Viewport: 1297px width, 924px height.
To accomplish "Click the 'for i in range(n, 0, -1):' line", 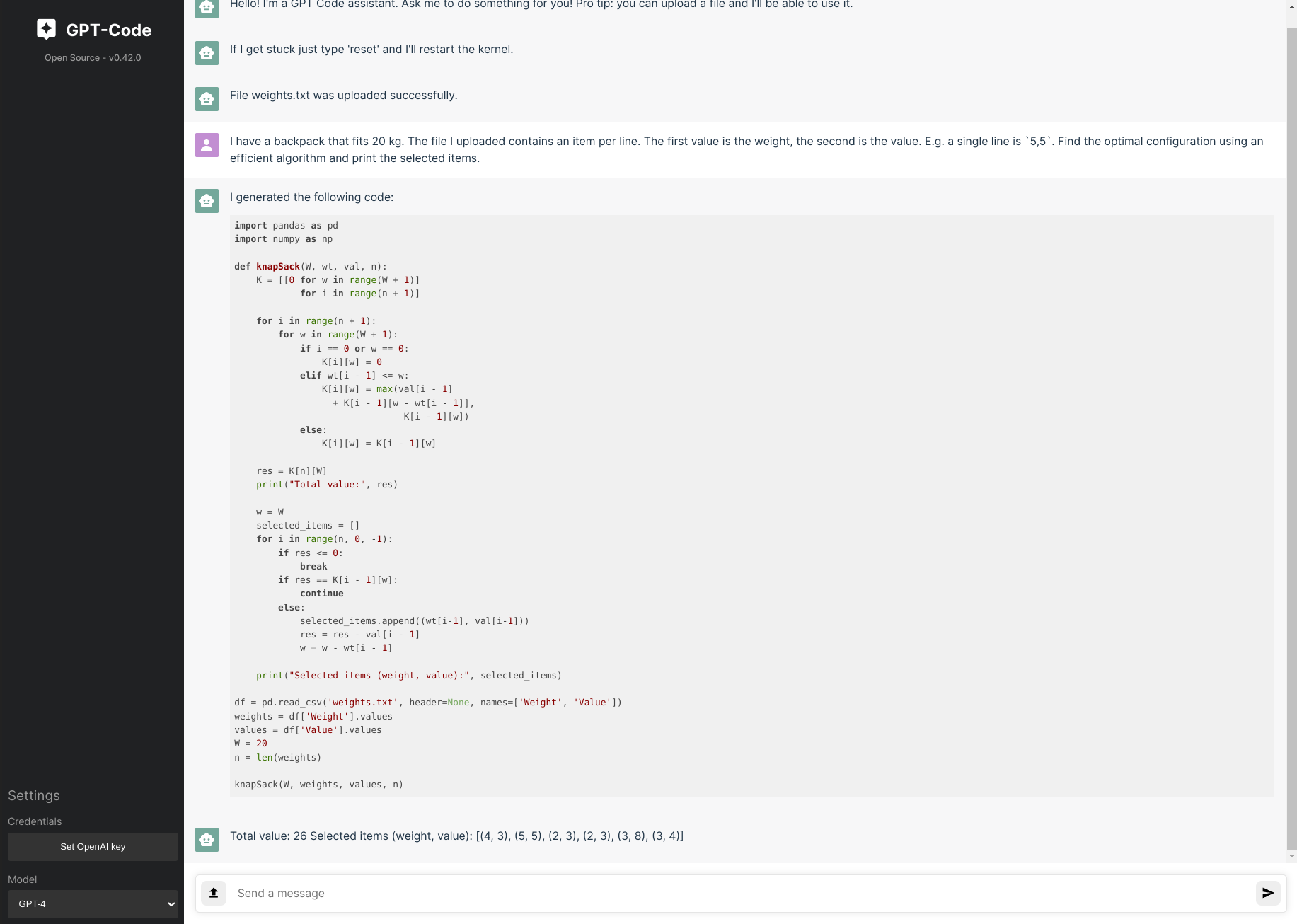I will click(x=324, y=539).
